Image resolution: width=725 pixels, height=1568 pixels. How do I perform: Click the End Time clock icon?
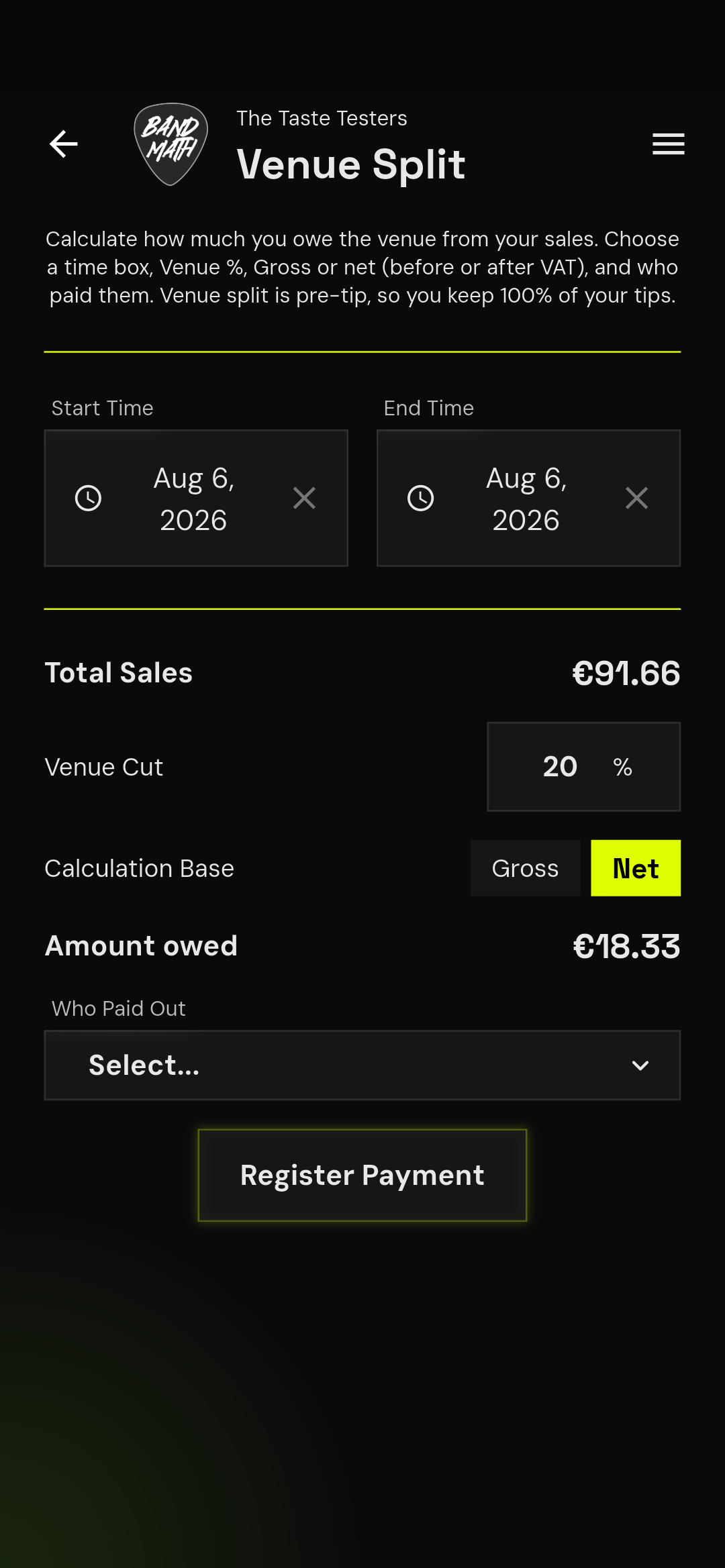[421, 498]
